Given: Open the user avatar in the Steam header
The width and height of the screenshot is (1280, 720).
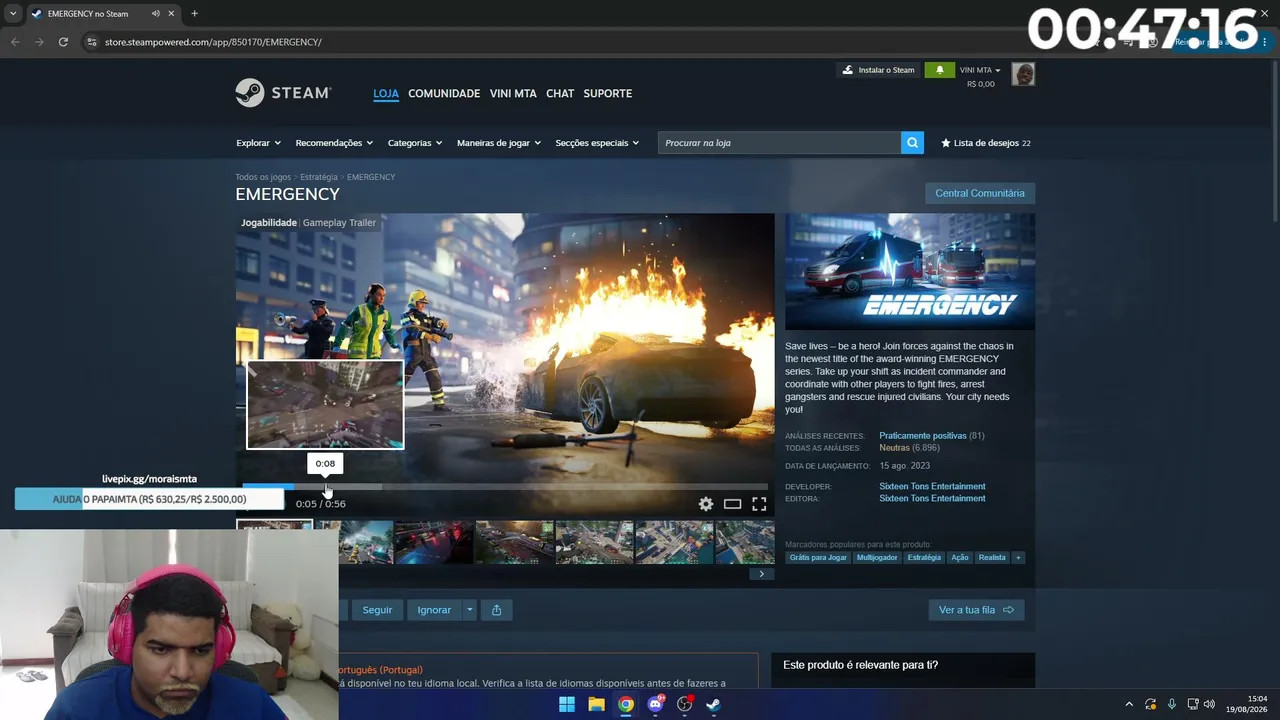Looking at the screenshot, I should point(1023,74).
